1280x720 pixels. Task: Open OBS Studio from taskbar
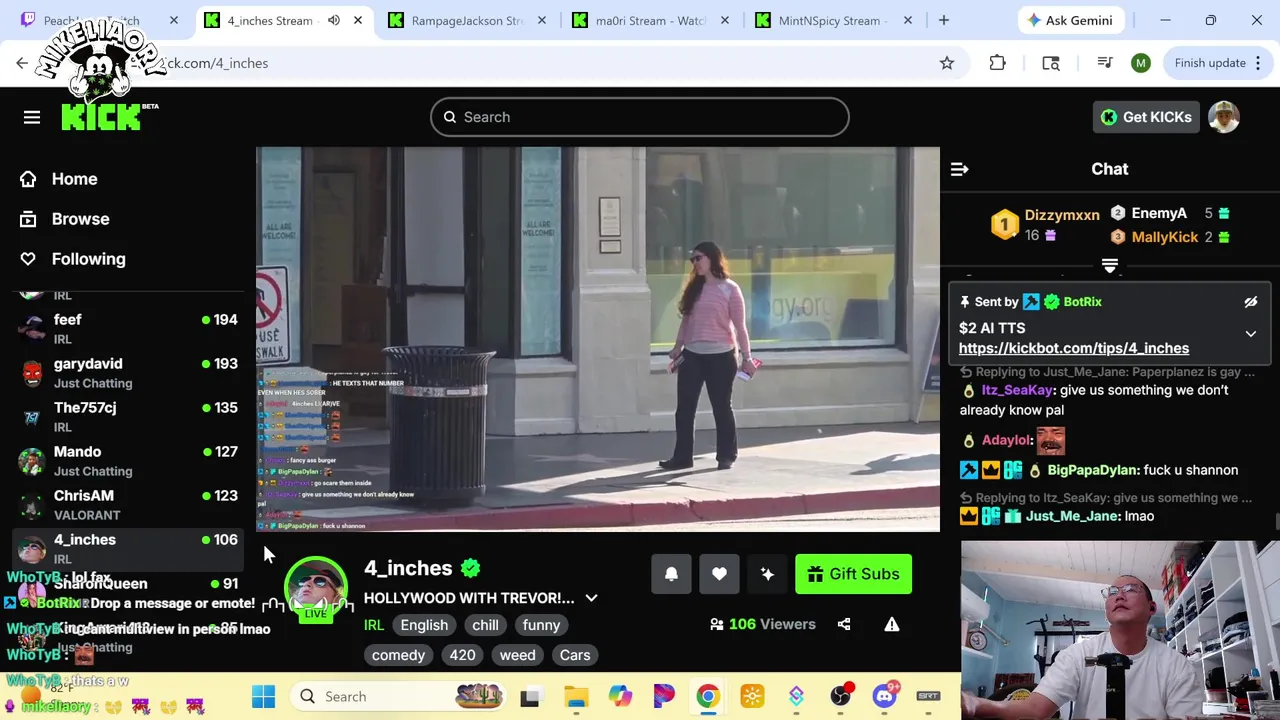pos(840,696)
